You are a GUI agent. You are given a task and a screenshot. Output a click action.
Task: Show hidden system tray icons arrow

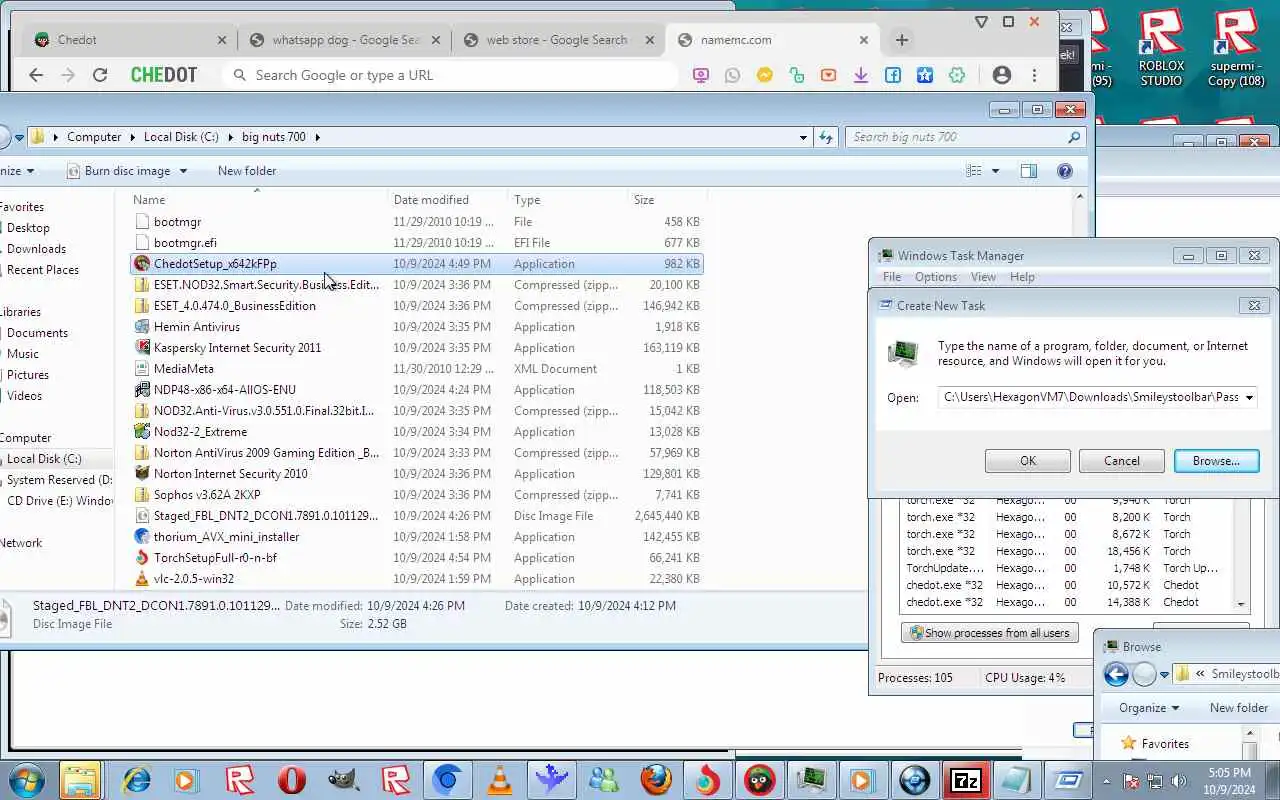click(x=1106, y=781)
